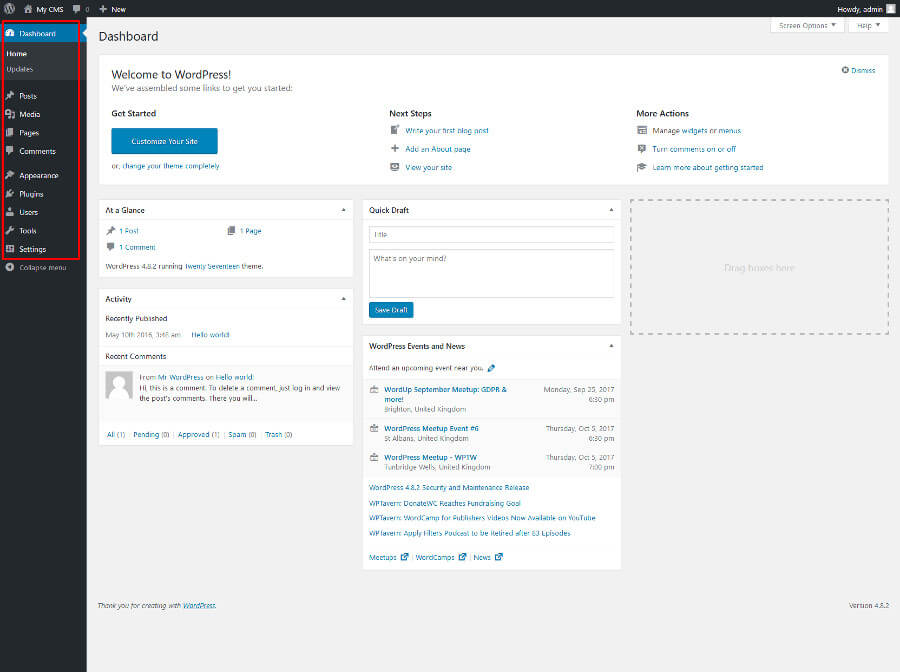Focus the What's on your mind textarea
Screen dimensions: 900x672
(491, 273)
